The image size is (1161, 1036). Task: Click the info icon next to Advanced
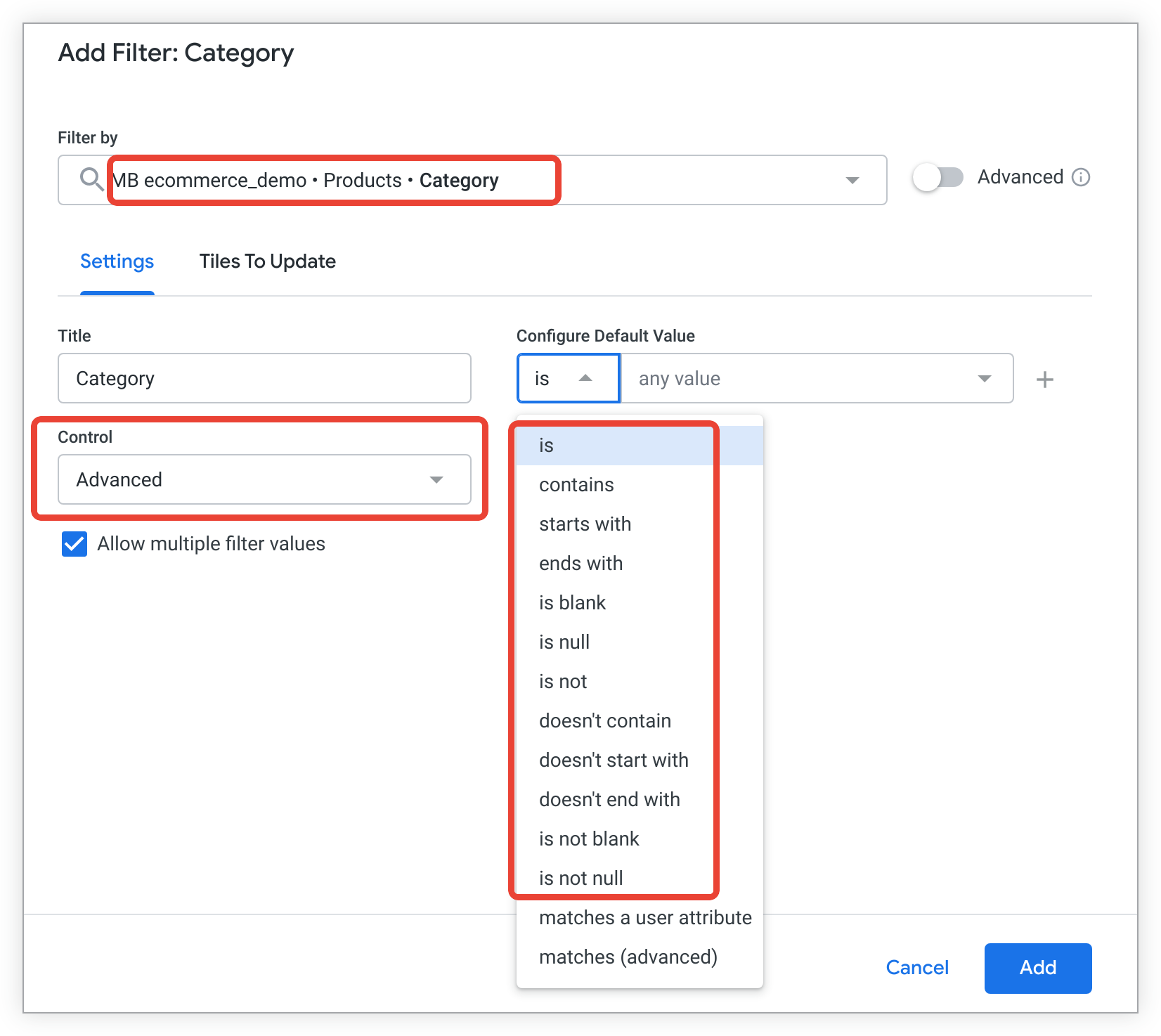[x=1082, y=176]
